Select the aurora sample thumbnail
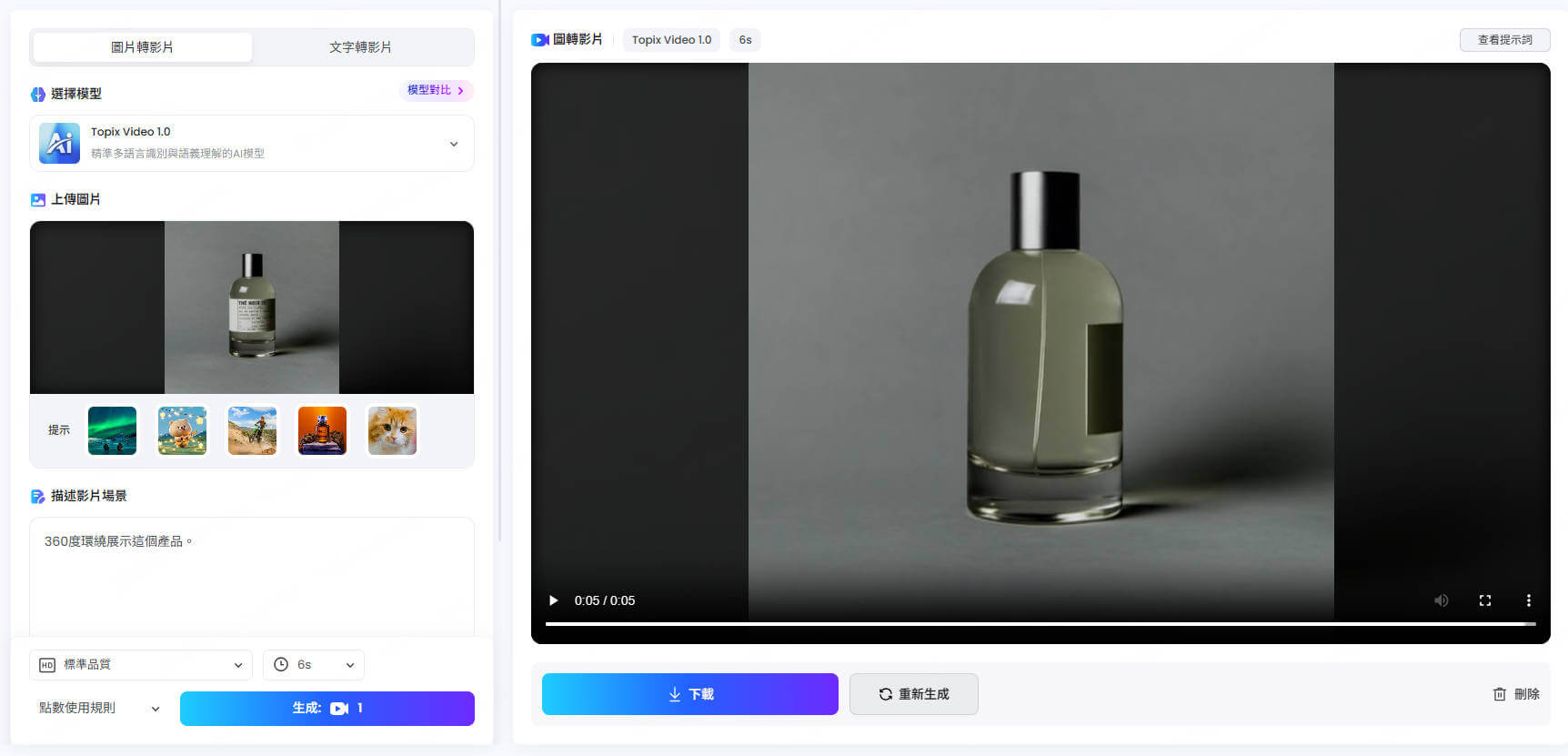Image resolution: width=1568 pixels, height=756 pixels. (x=112, y=430)
